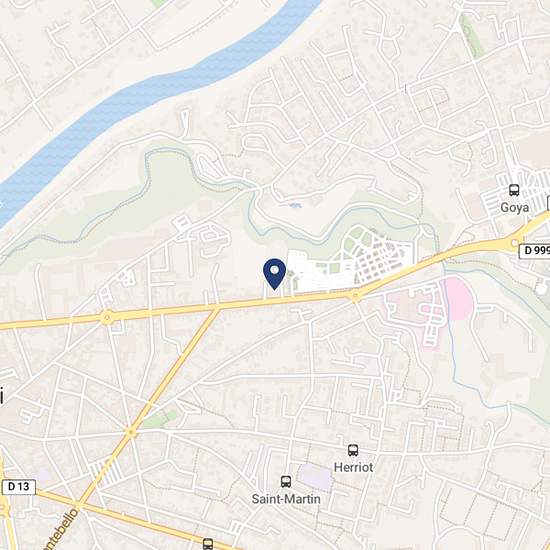This screenshot has width=550, height=550.
Task: Click the bus stop icon at bottom edge
Action: 208,544
